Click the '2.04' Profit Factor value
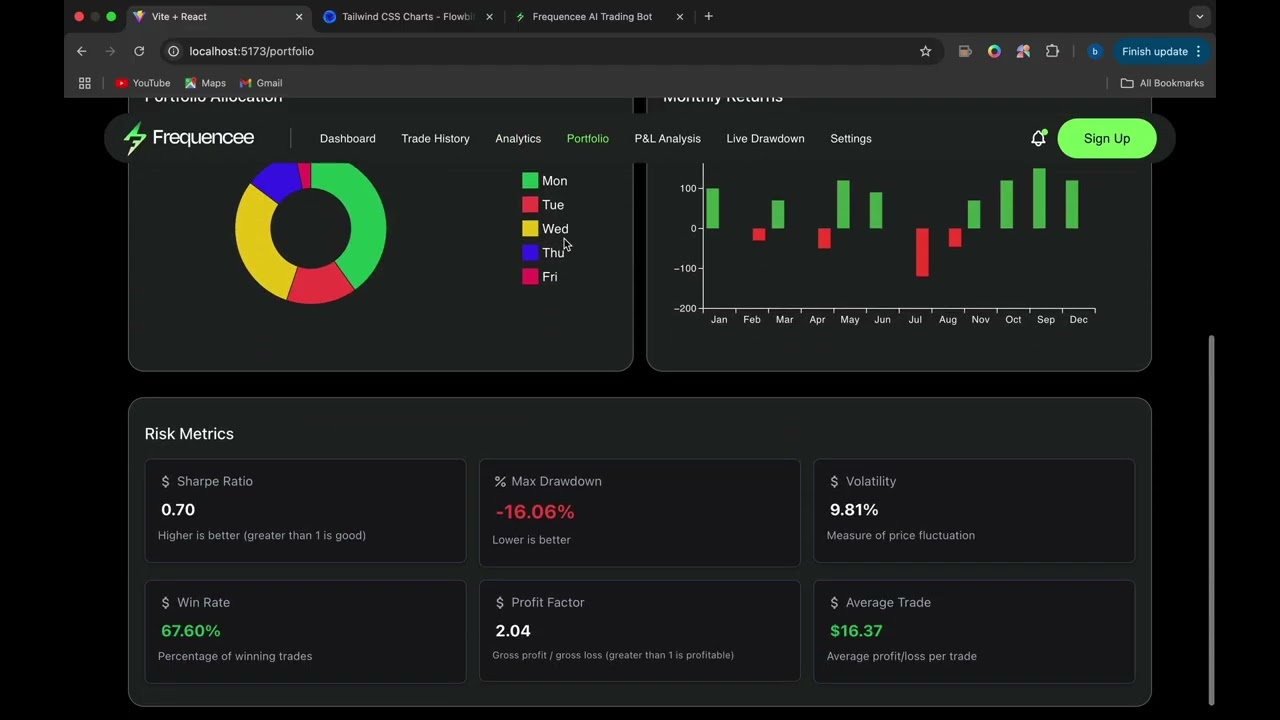Viewport: 1280px width, 720px height. [513, 631]
